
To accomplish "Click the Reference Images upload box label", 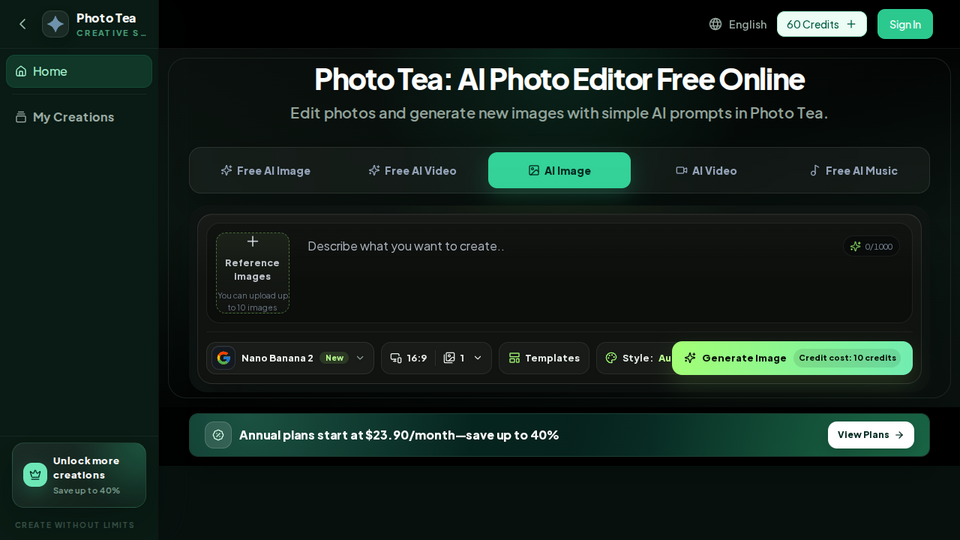I will (x=252, y=269).
